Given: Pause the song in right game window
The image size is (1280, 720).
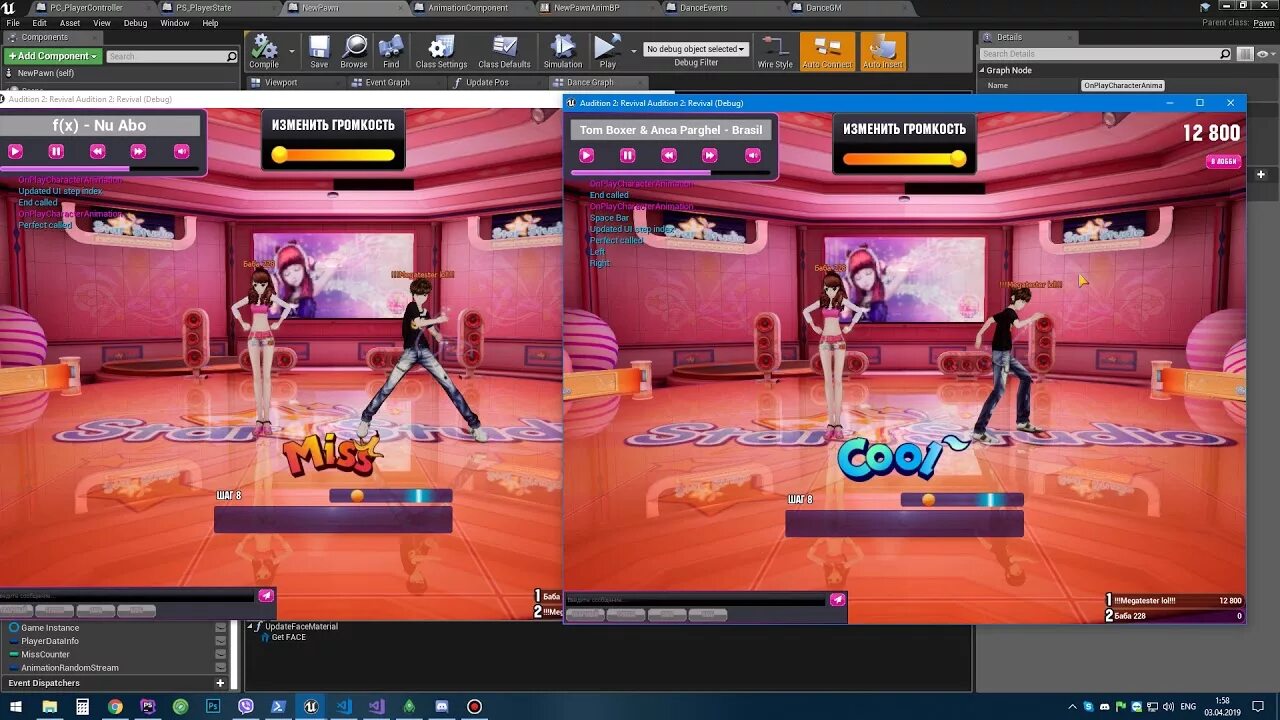Looking at the screenshot, I should 627,155.
